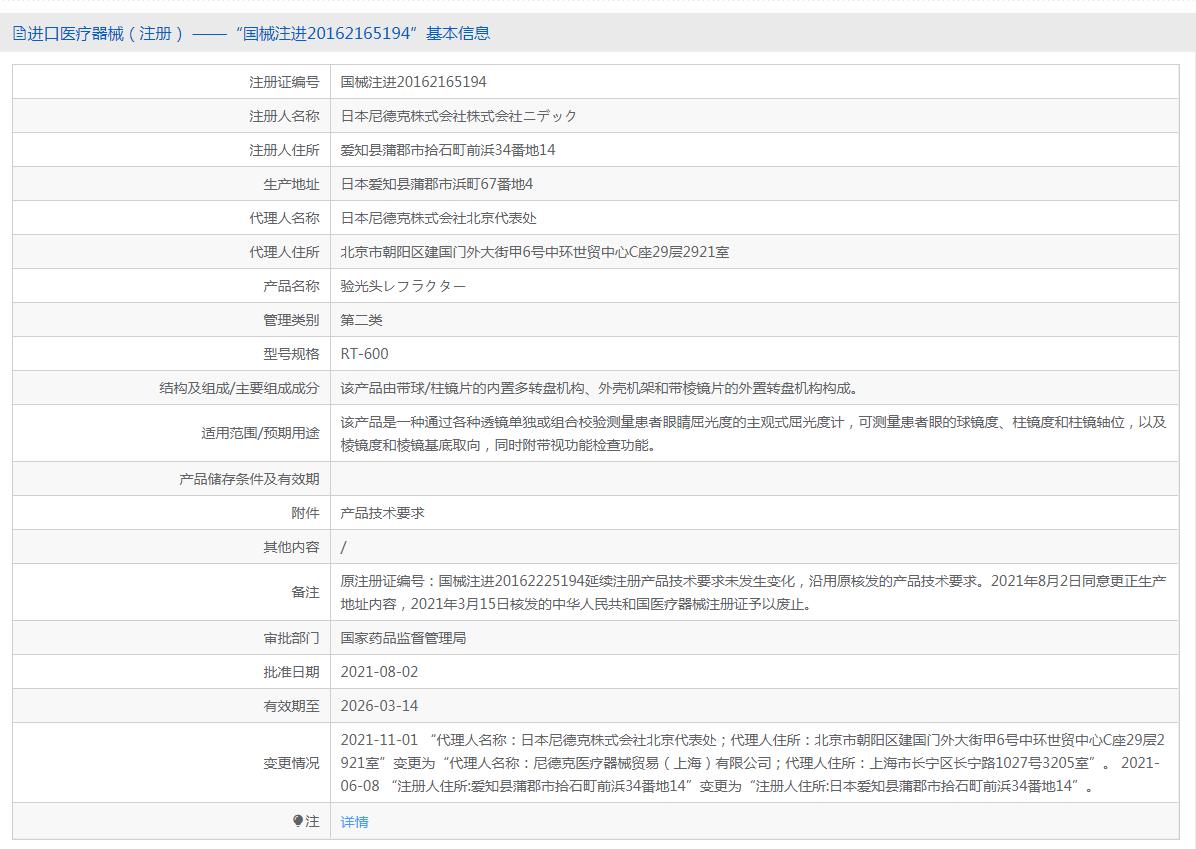Screen dimensions: 1196x849
Task: Select attachment value 产品技术要求
Action: click(x=382, y=513)
